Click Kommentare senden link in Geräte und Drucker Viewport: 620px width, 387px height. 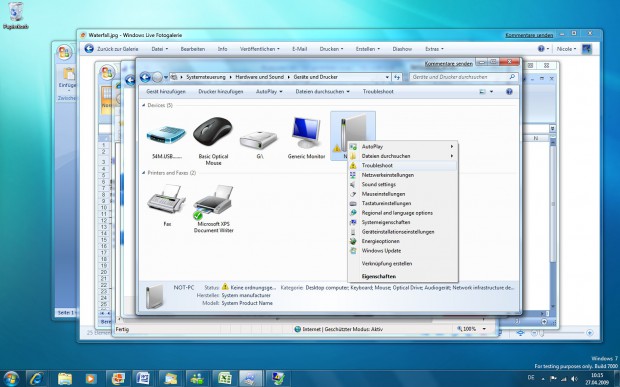click(x=448, y=64)
